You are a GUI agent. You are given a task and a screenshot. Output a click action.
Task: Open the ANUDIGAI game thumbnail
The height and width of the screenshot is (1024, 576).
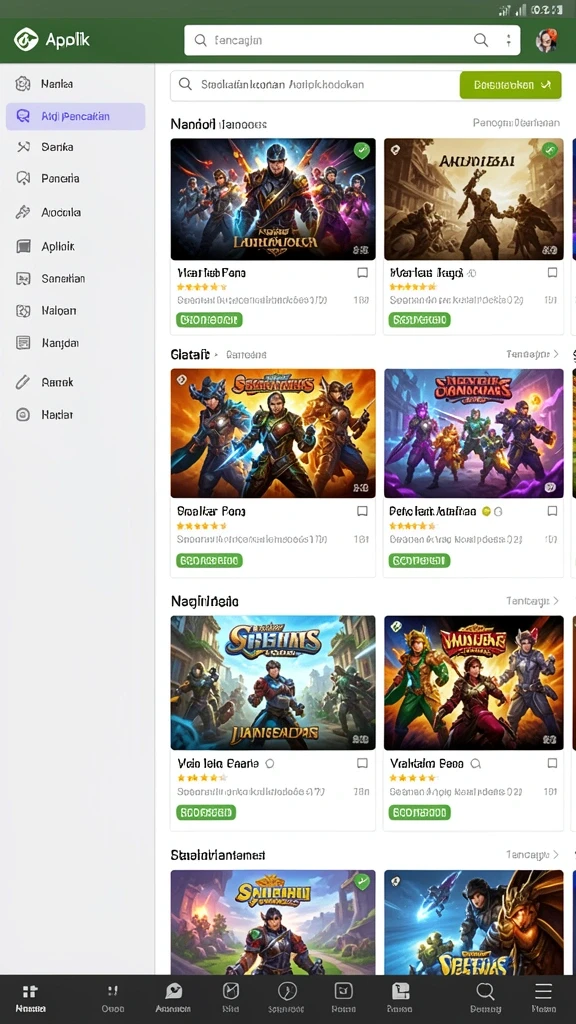tap(473, 199)
